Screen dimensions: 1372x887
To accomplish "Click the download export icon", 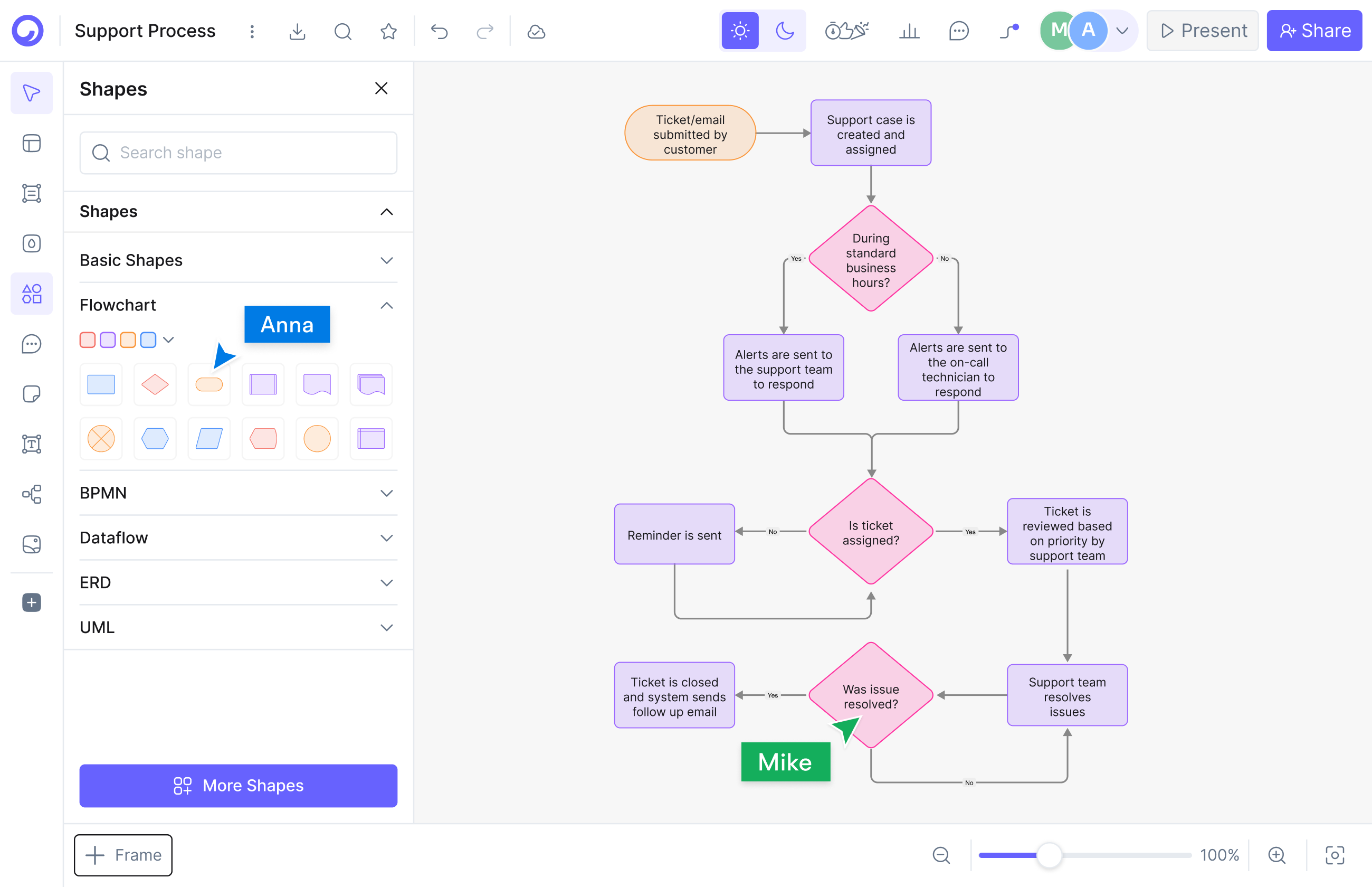I will pyautogui.click(x=297, y=31).
